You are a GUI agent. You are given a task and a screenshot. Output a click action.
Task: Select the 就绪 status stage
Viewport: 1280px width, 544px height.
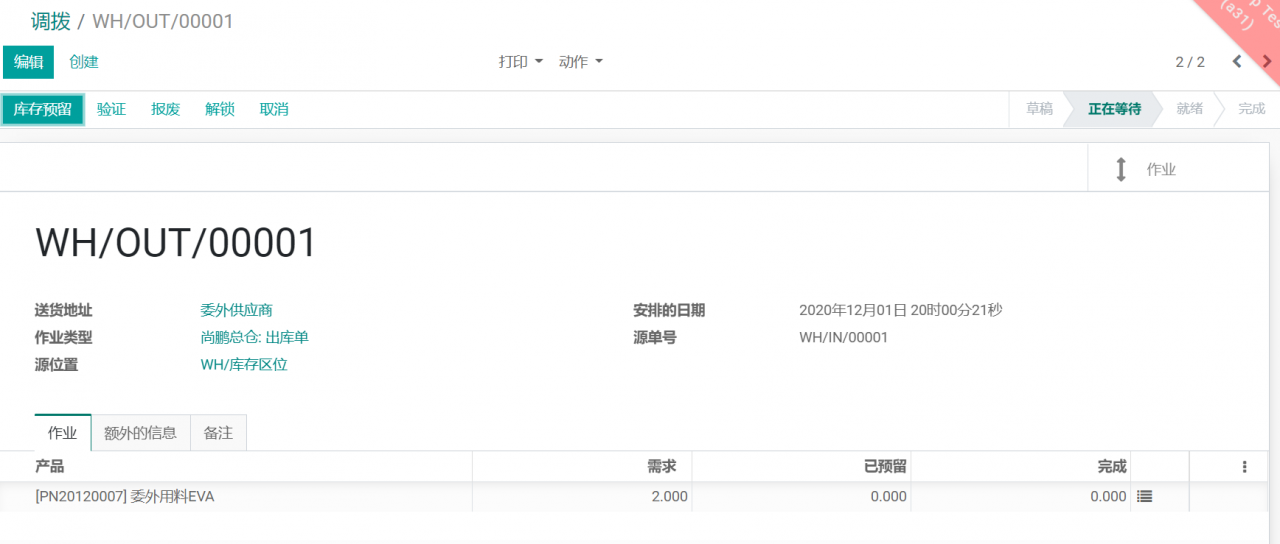point(1190,109)
